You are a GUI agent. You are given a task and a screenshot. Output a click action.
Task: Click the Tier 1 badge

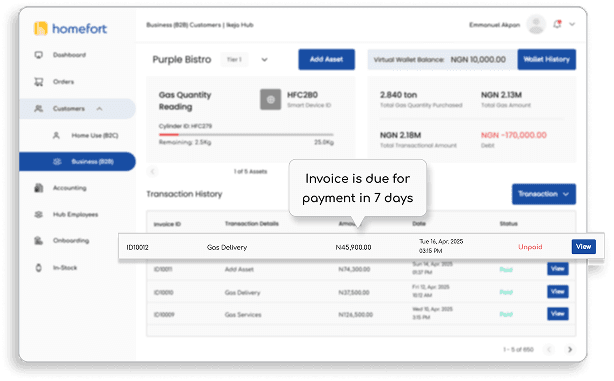[x=234, y=60]
